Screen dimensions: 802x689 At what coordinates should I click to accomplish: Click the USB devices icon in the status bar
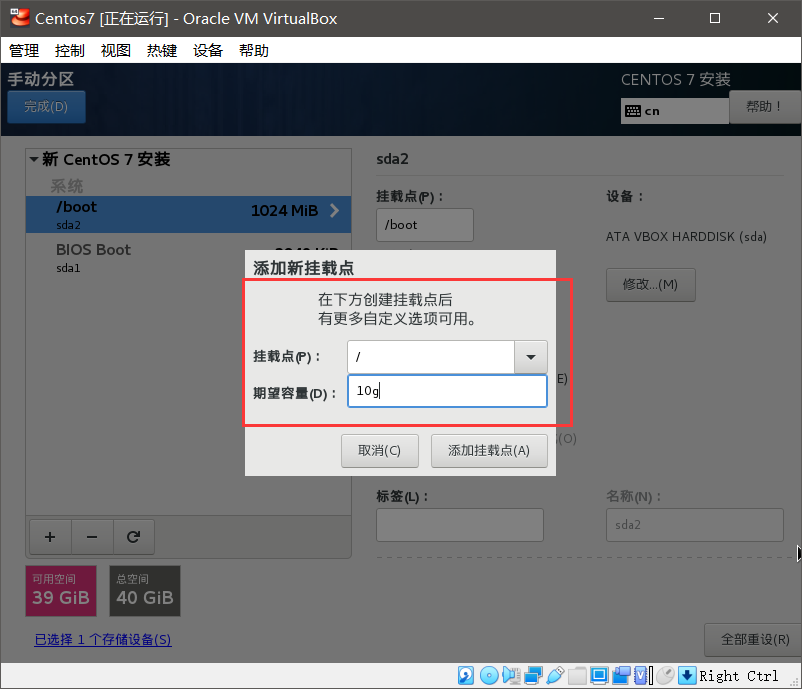click(555, 675)
